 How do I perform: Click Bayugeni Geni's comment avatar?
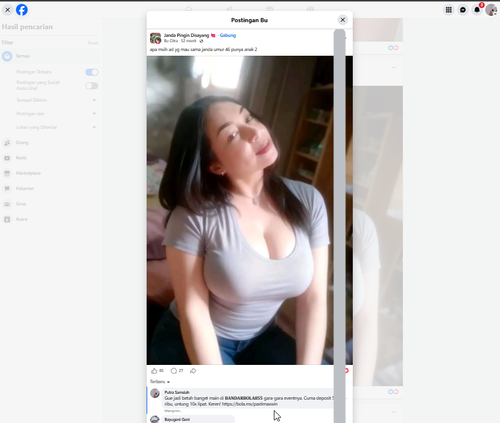[155, 419]
